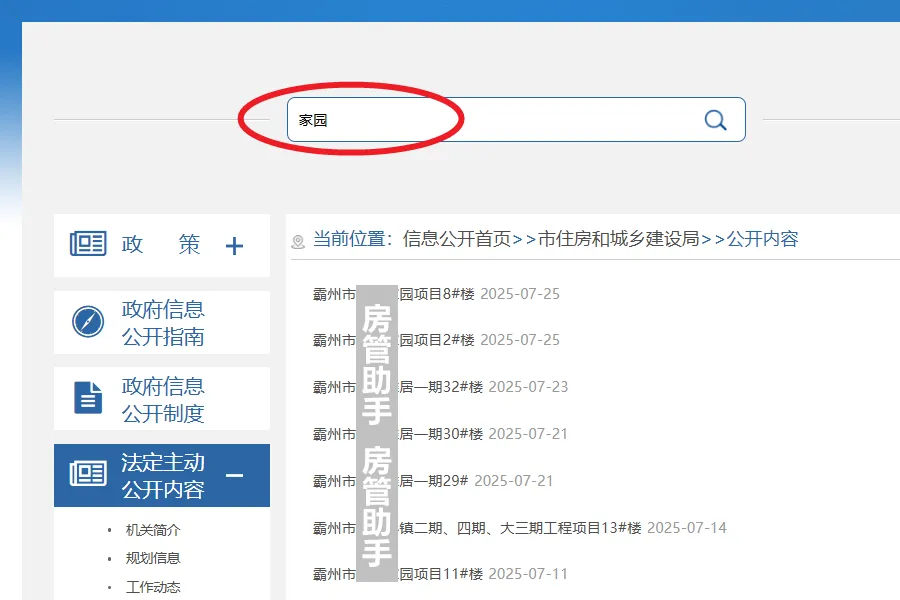Image resolution: width=900 pixels, height=600 pixels.
Task: Collapse 法定主动公开内容 using the minus sign
Action: click(237, 477)
